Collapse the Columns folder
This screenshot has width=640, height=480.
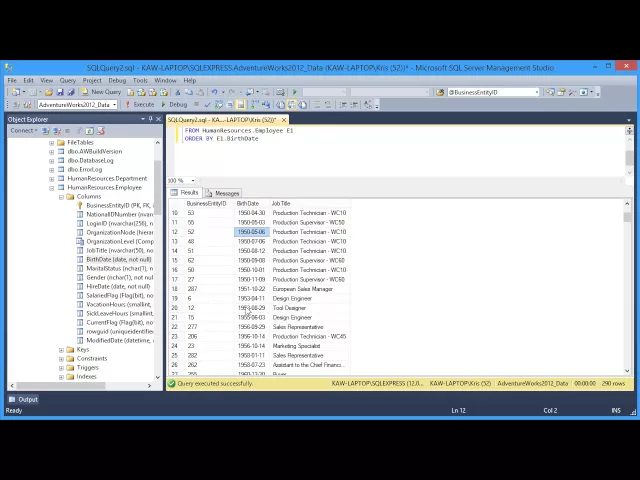coord(61,197)
